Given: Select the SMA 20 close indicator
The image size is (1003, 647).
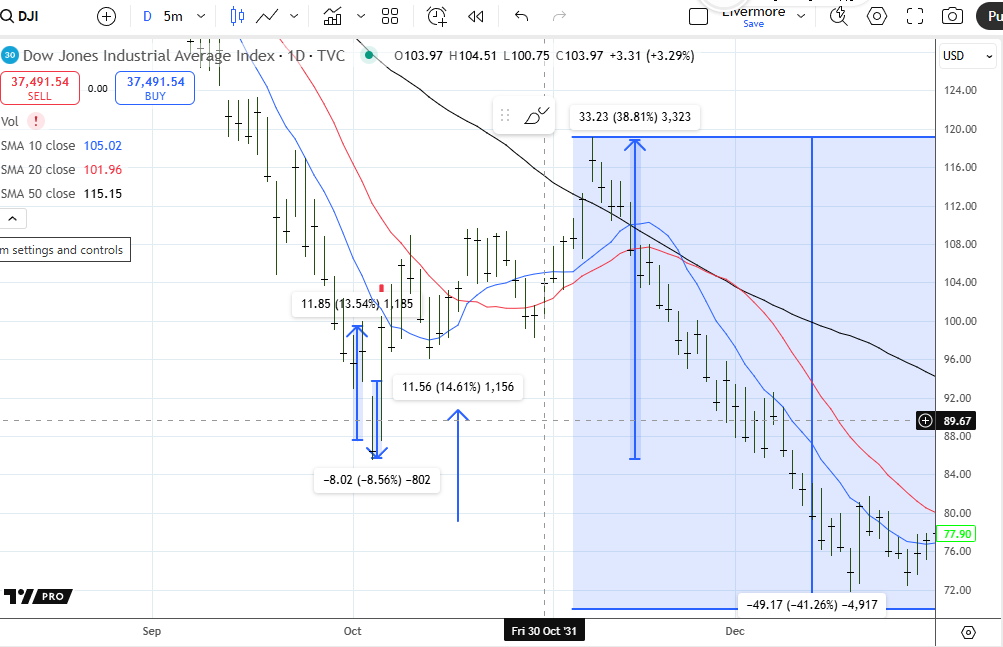Looking at the screenshot, I should point(61,170).
